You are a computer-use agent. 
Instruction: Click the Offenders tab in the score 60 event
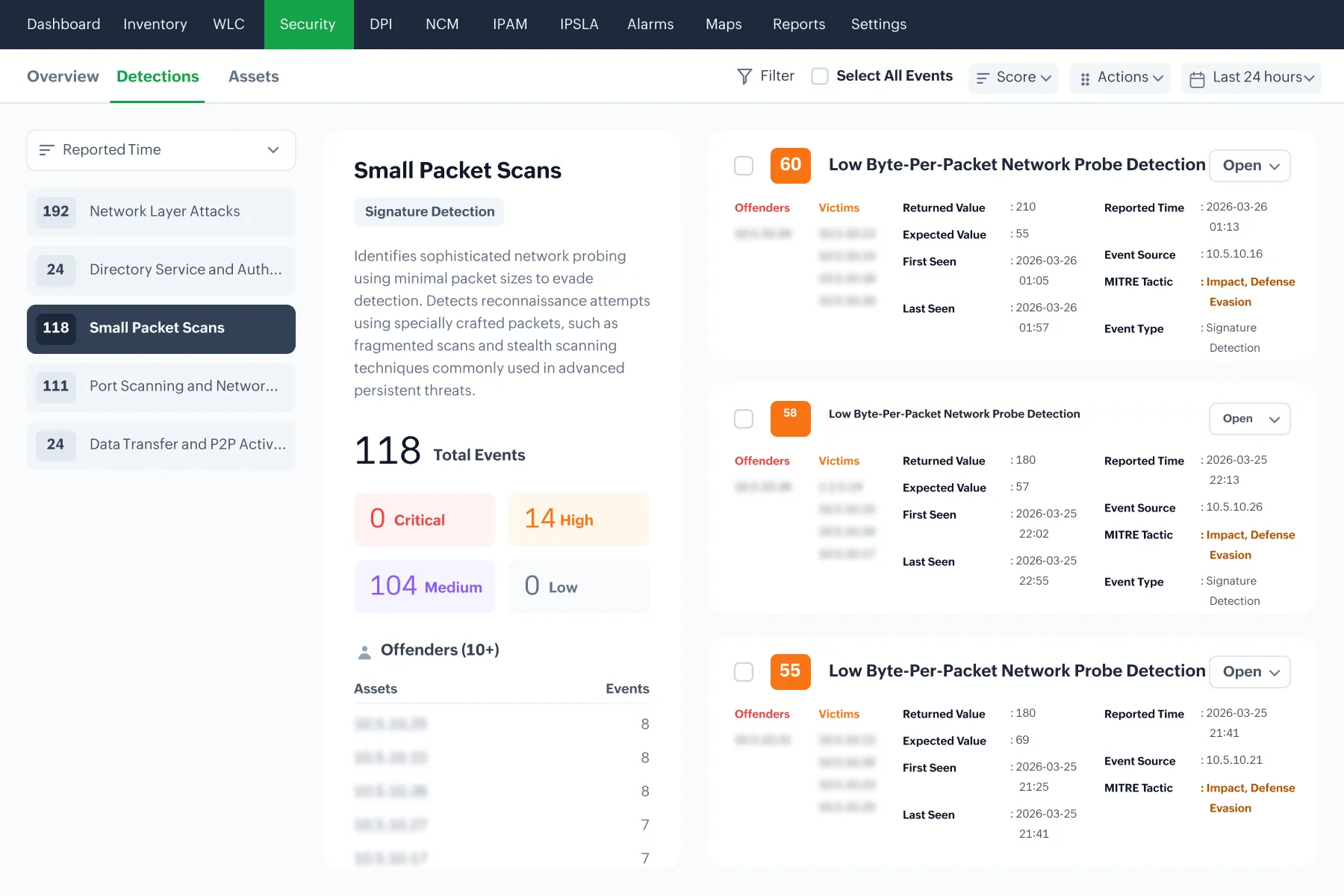tap(762, 208)
